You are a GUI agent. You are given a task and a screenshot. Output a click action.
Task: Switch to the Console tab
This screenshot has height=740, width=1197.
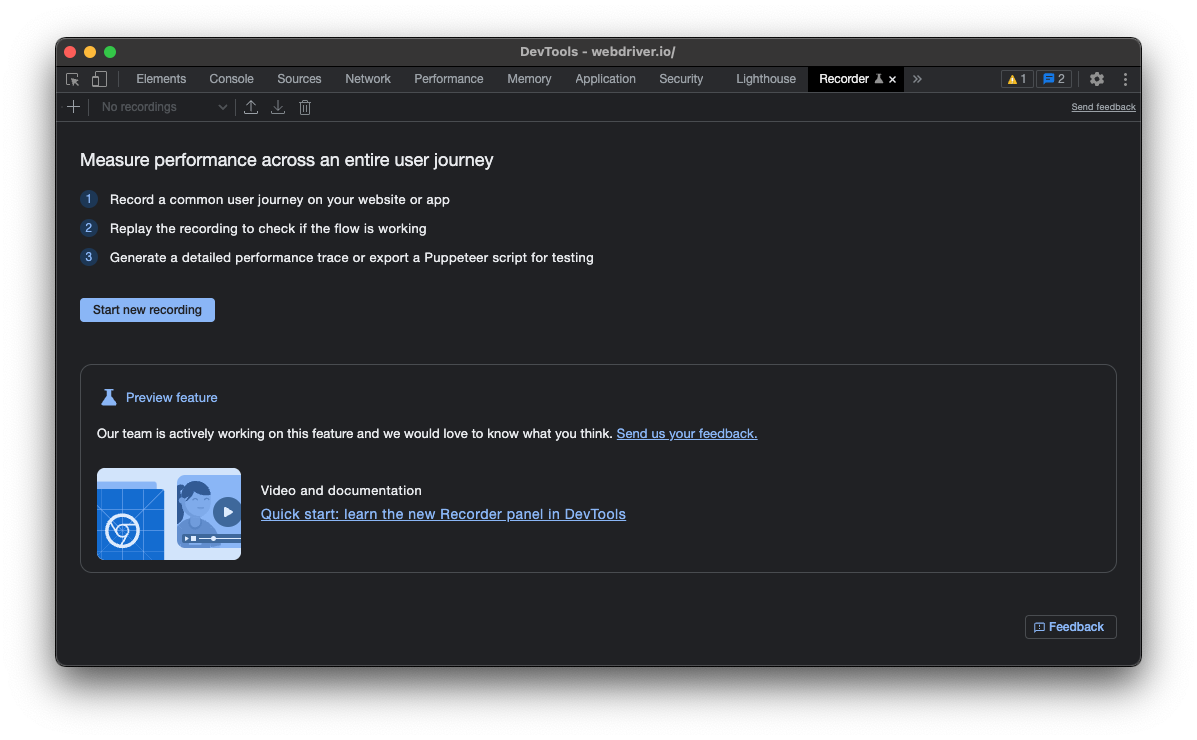(x=231, y=79)
